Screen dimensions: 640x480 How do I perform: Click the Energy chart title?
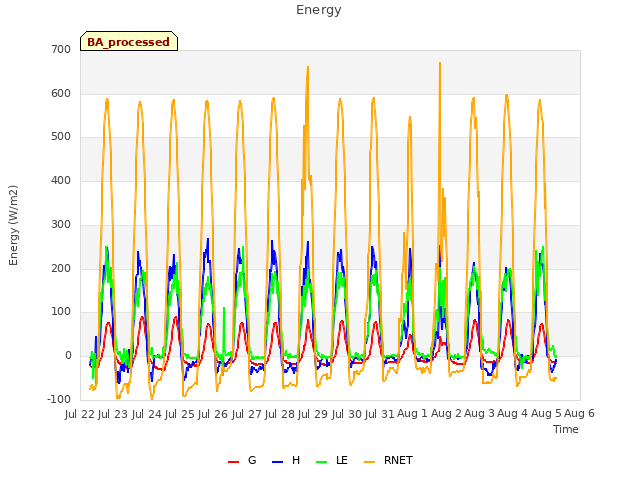tap(319, 10)
